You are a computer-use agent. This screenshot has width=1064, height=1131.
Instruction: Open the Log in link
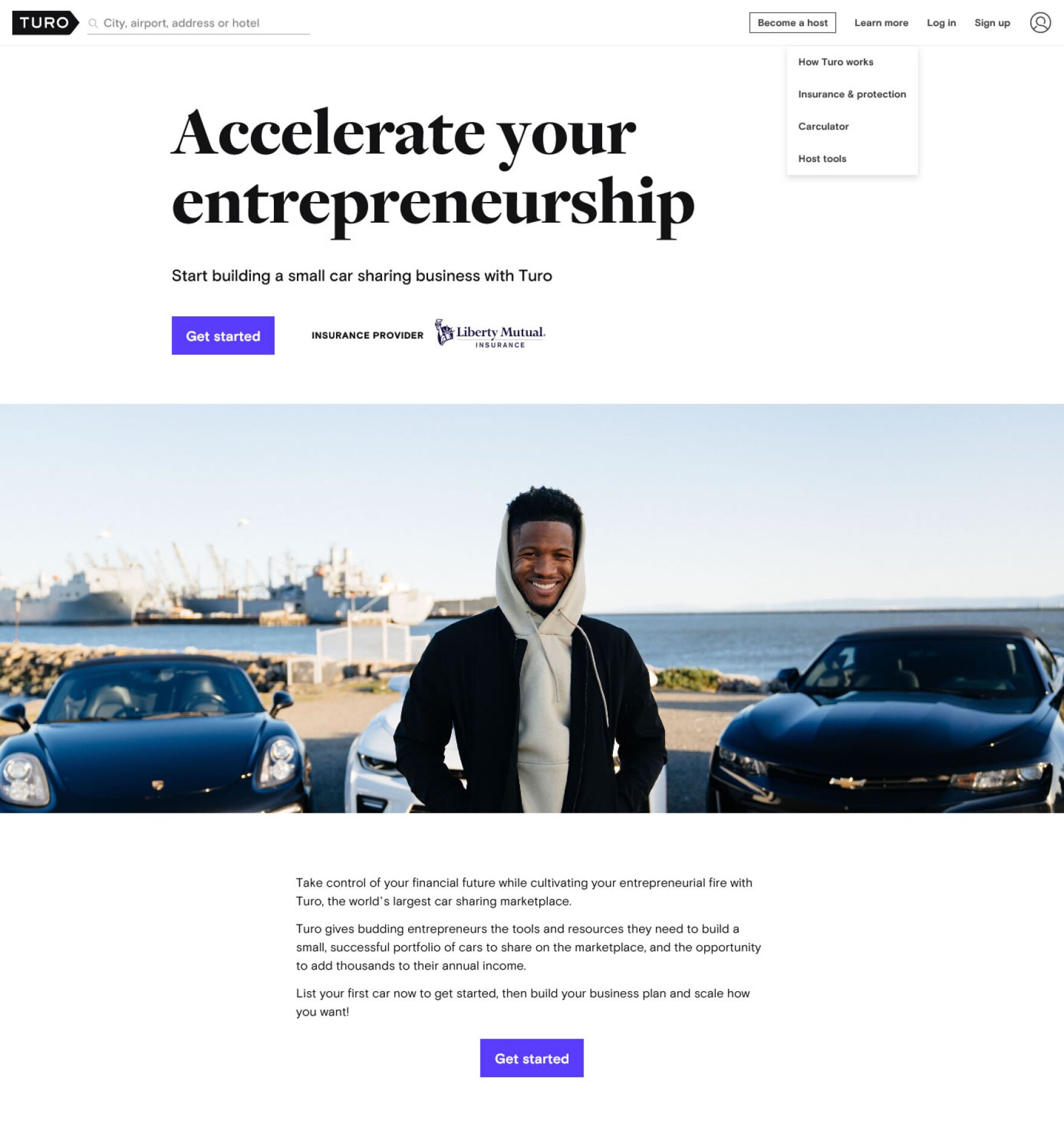[941, 23]
